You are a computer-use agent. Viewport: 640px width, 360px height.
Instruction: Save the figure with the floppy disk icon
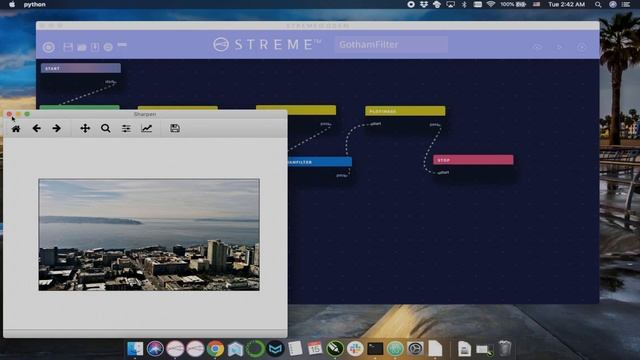[175, 128]
